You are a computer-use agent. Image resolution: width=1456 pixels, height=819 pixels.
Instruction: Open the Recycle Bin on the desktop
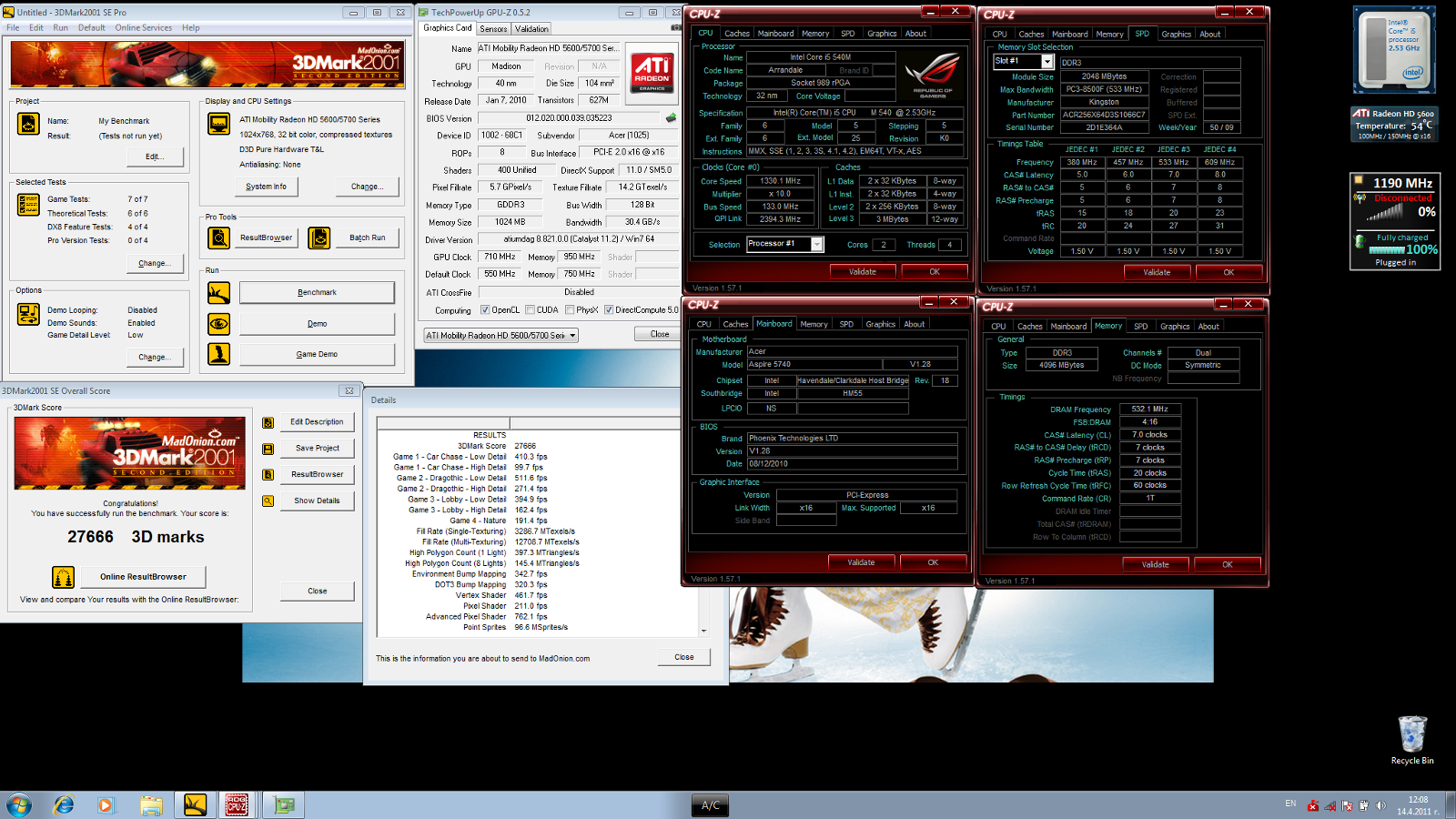(1412, 740)
